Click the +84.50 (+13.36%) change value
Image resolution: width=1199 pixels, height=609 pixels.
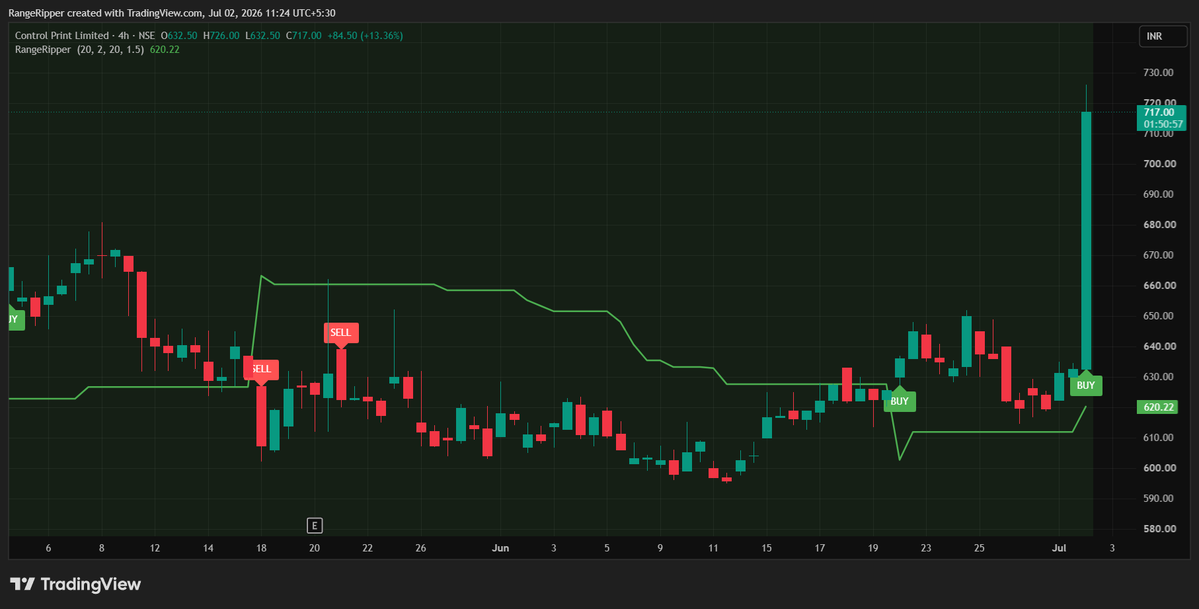(x=365, y=36)
